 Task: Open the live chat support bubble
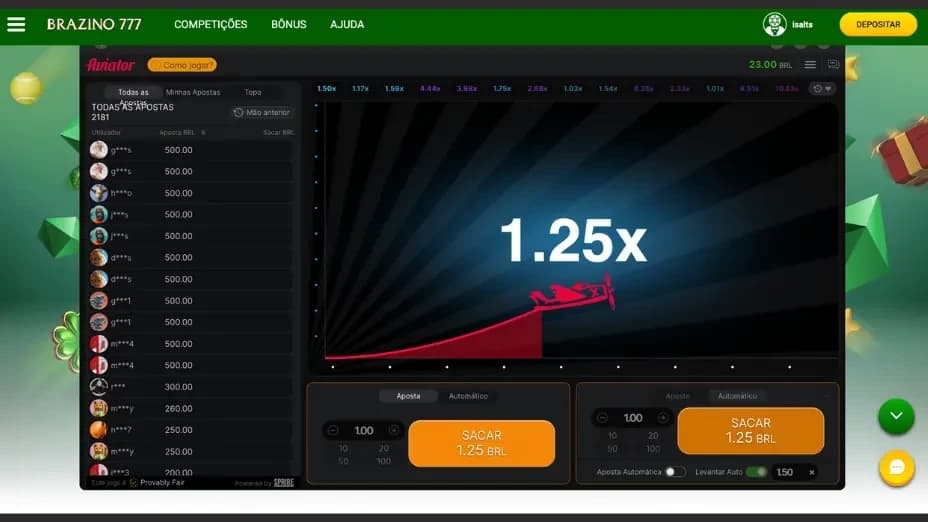(x=897, y=468)
